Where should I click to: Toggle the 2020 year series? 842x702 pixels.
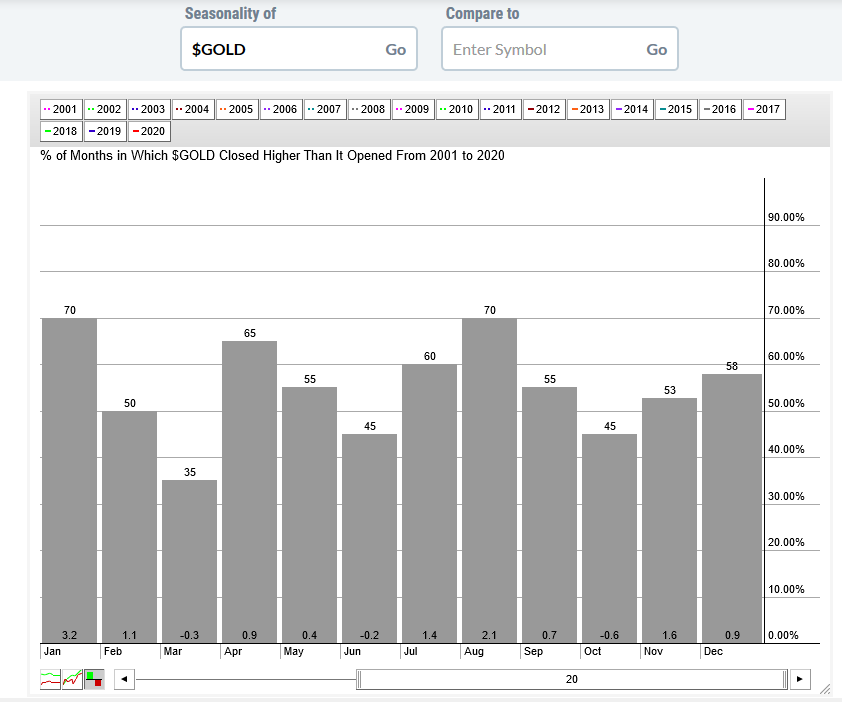point(149,132)
